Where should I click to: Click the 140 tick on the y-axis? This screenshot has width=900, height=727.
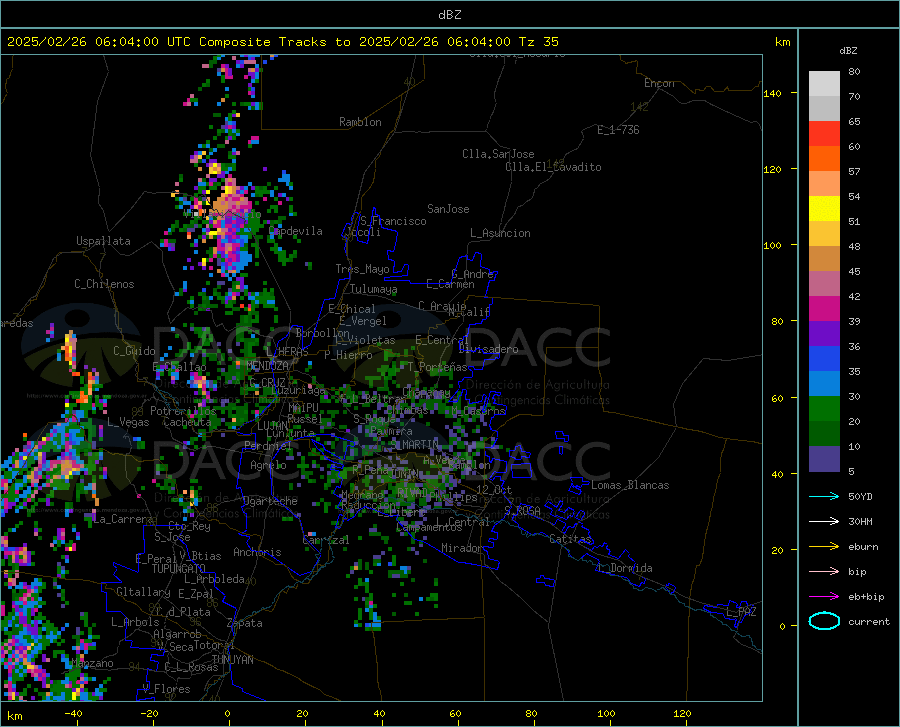(772, 93)
